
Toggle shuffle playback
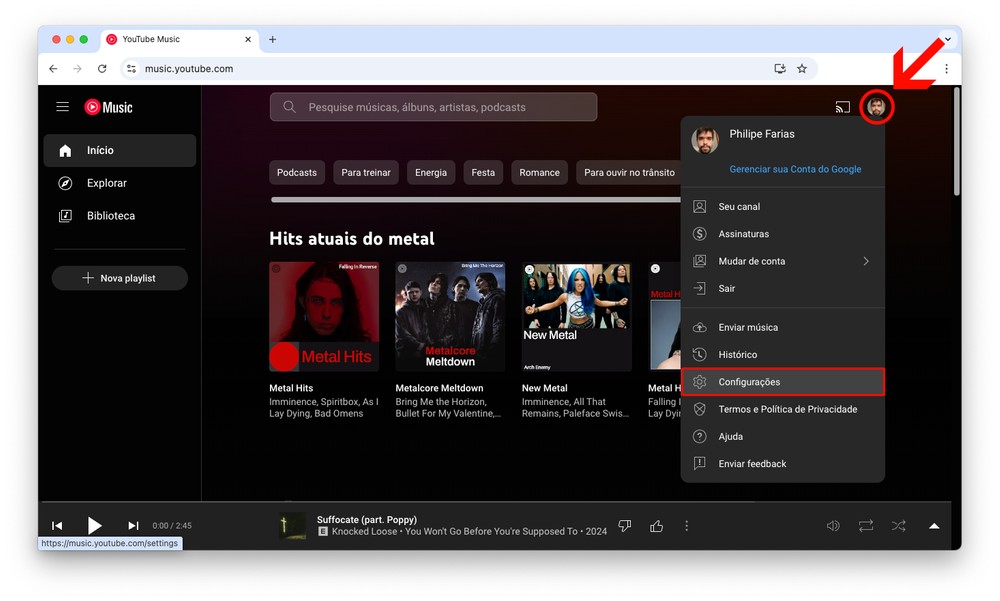[x=899, y=525]
